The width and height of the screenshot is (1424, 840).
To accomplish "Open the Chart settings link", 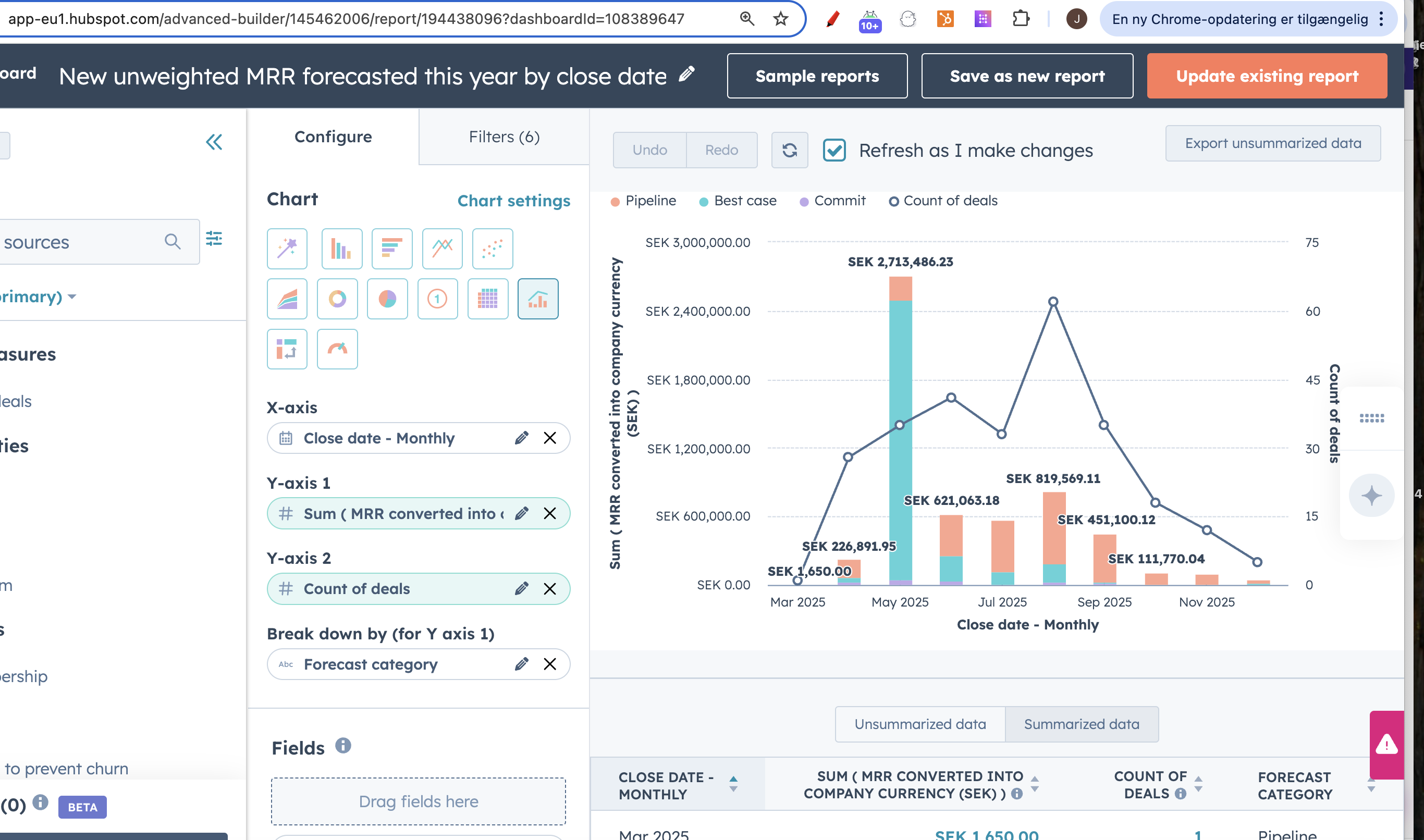I will (x=513, y=201).
